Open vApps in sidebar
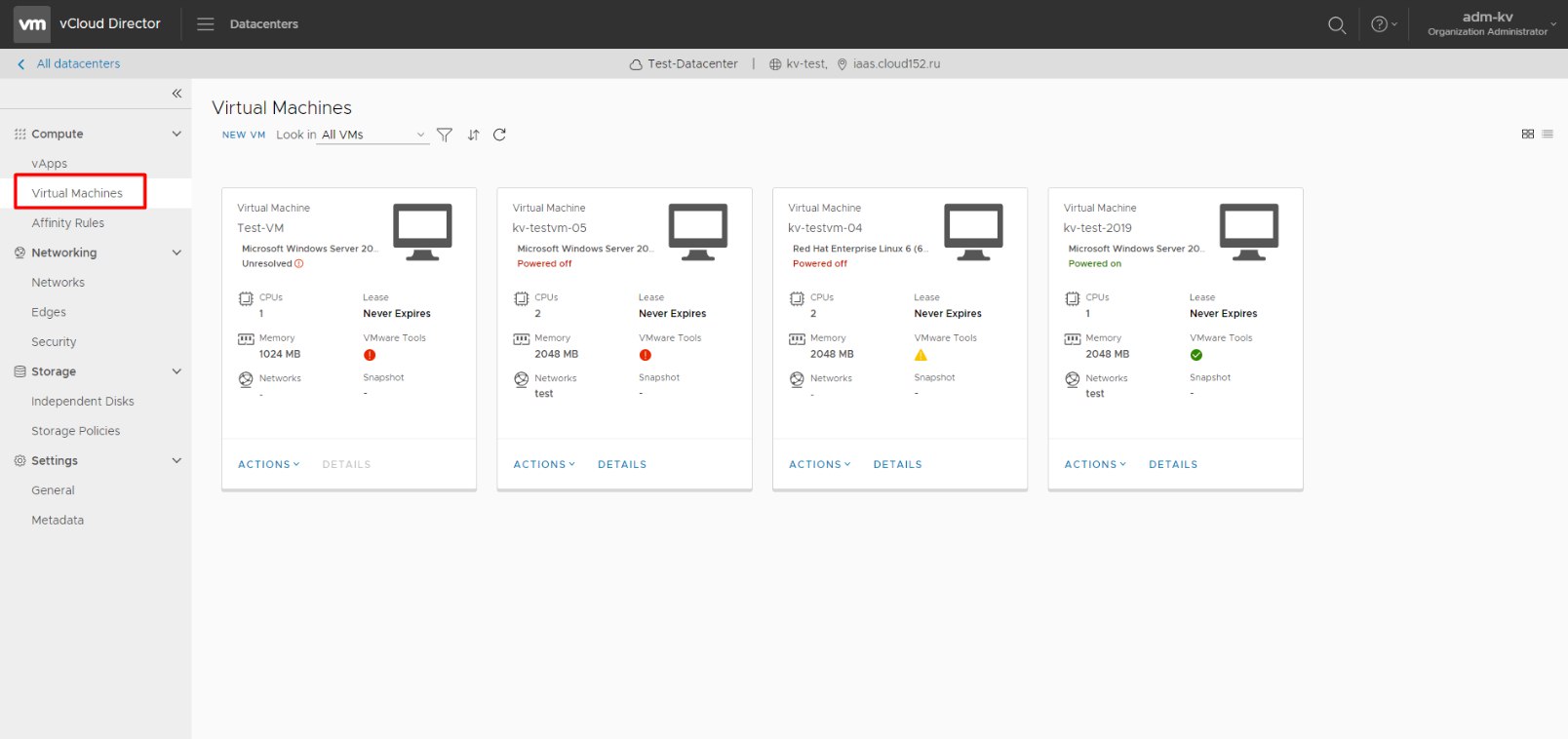 pyautogui.click(x=50, y=164)
